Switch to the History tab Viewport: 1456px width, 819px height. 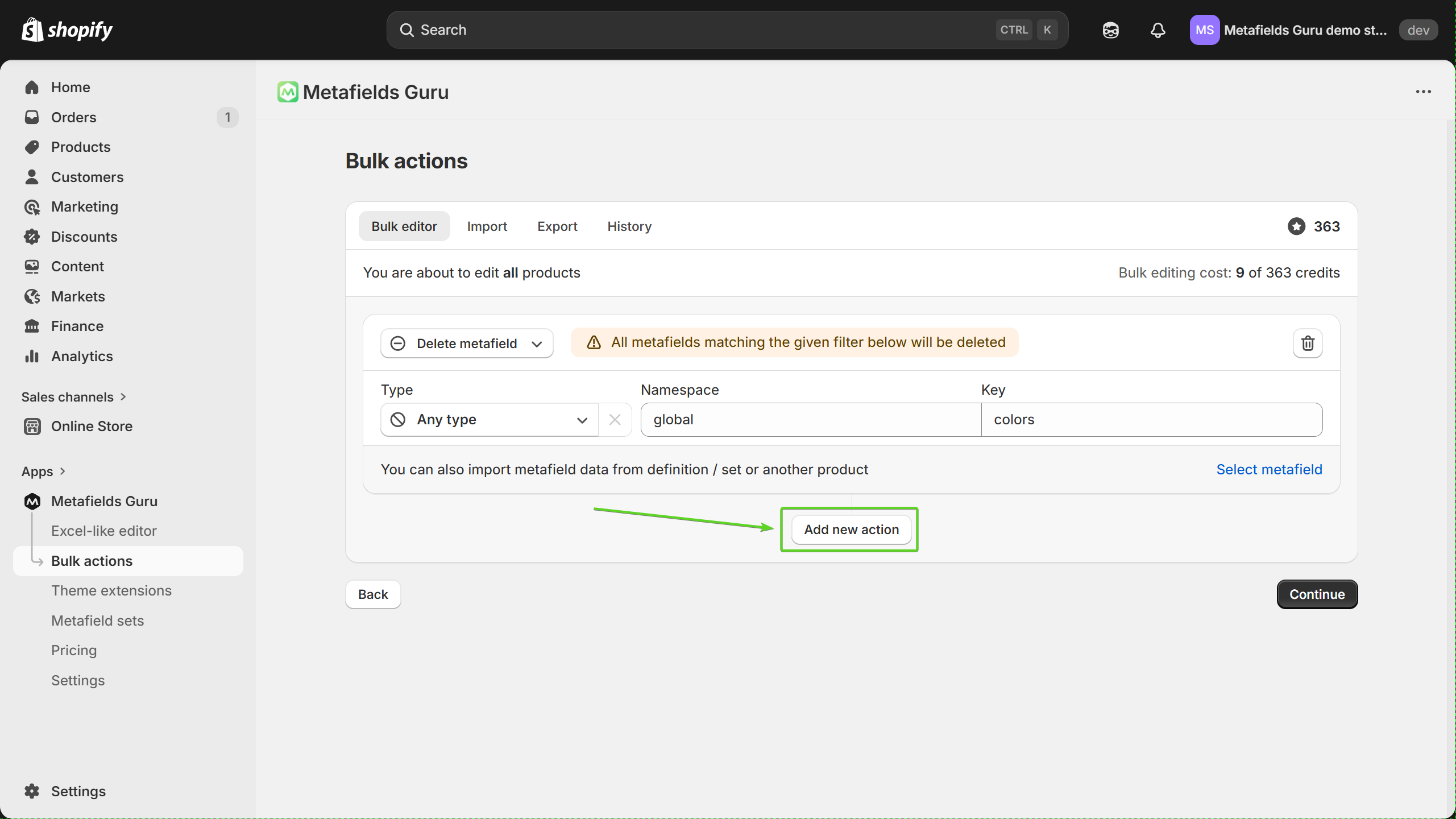[x=629, y=226]
